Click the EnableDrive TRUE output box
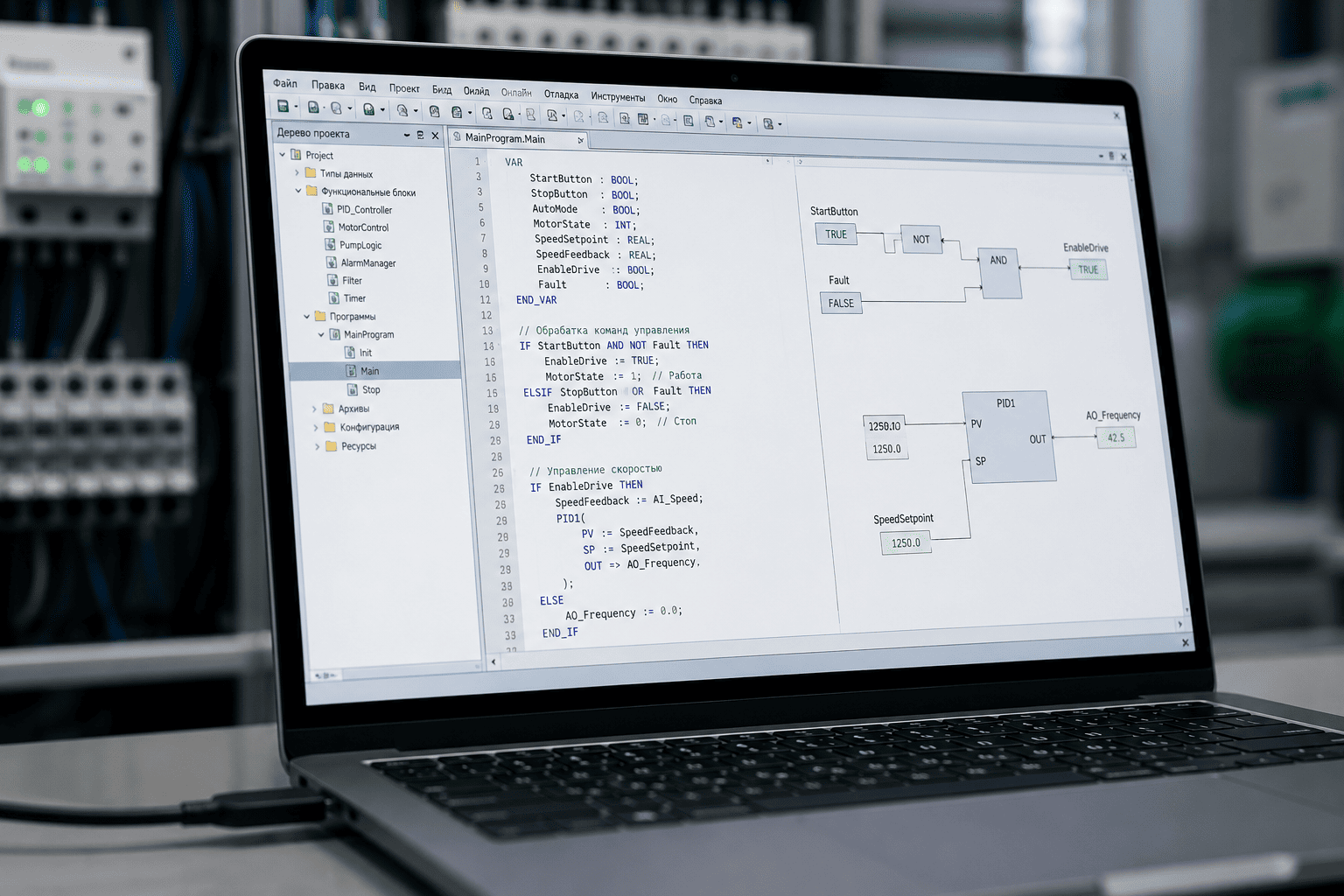 [x=1088, y=269]
